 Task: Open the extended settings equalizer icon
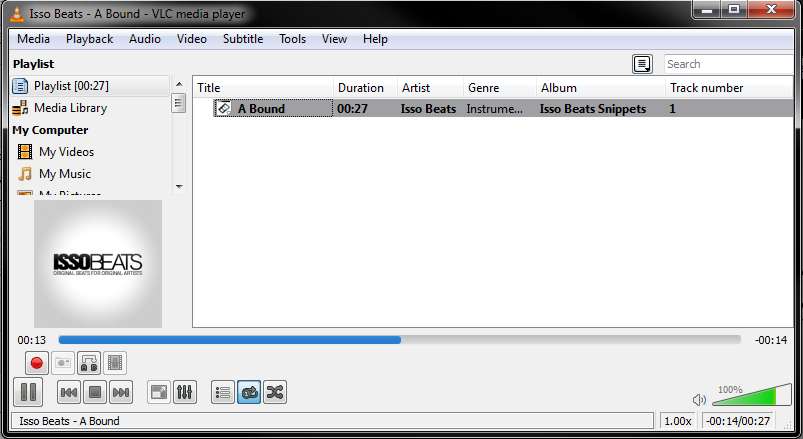[x=184, y=393]
